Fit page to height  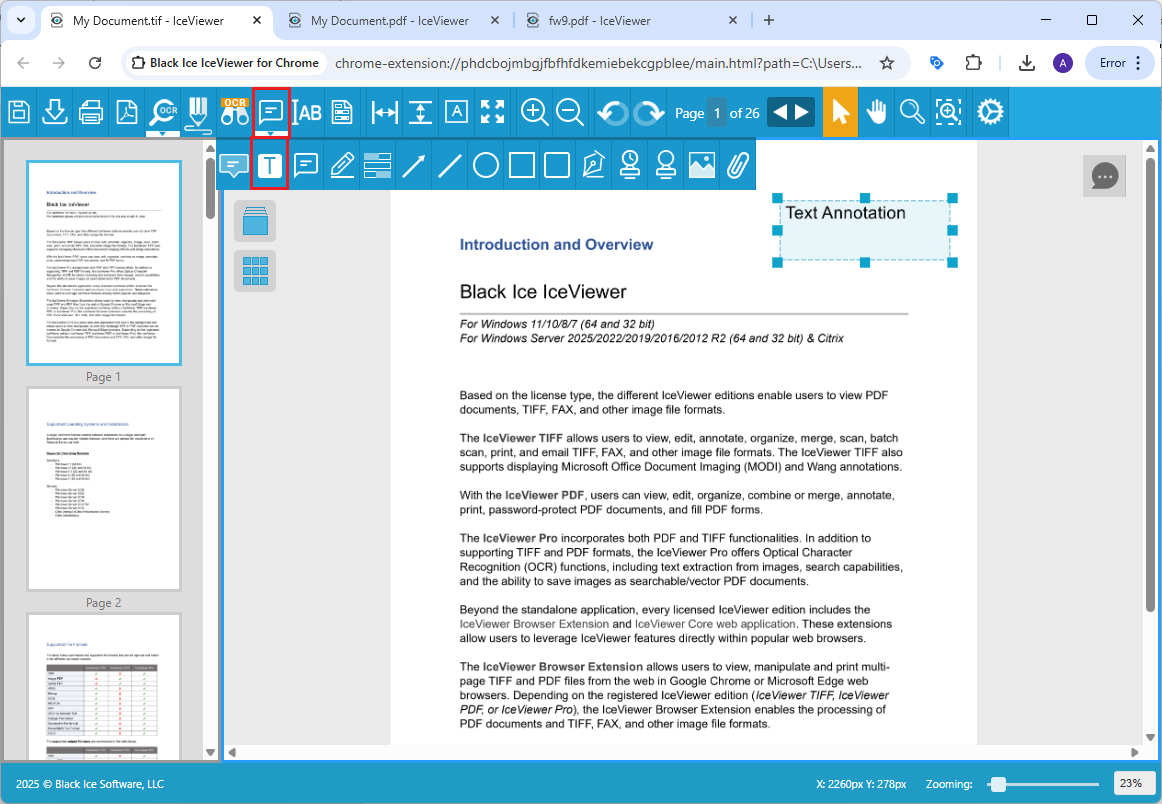pos(420,113)
